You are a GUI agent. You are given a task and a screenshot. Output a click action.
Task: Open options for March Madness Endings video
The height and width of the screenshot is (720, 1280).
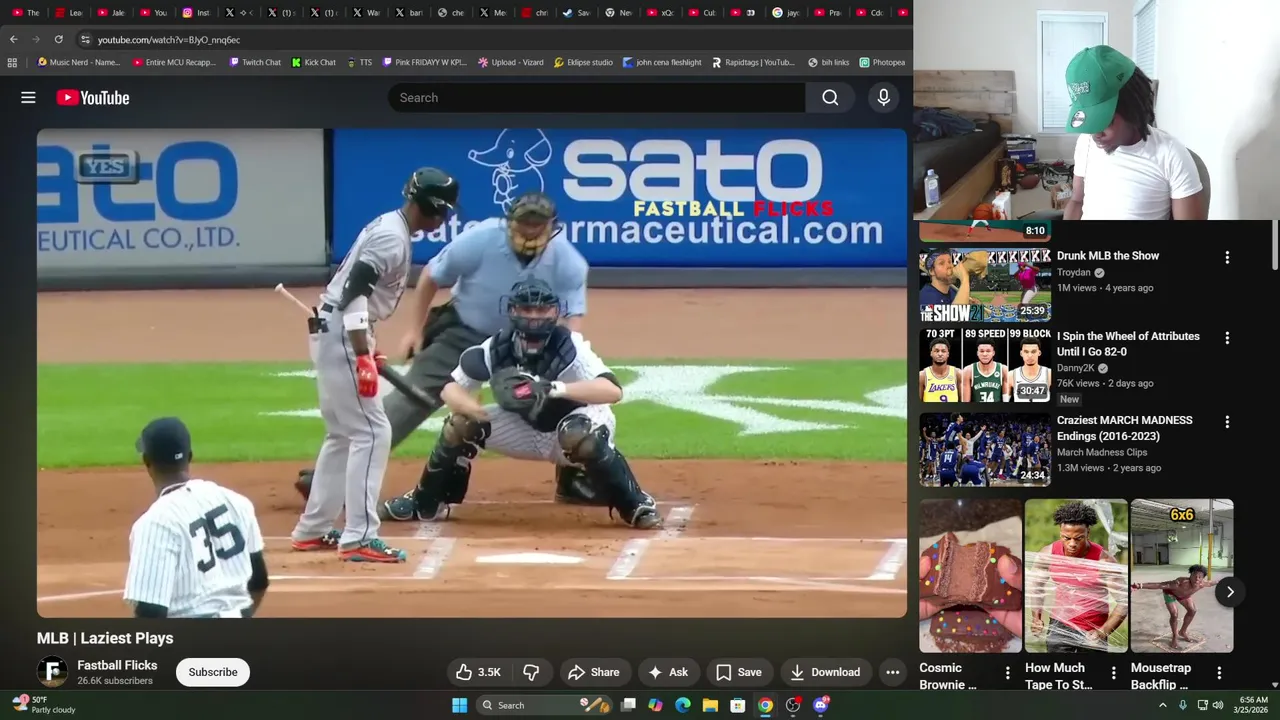(1227, 422)
